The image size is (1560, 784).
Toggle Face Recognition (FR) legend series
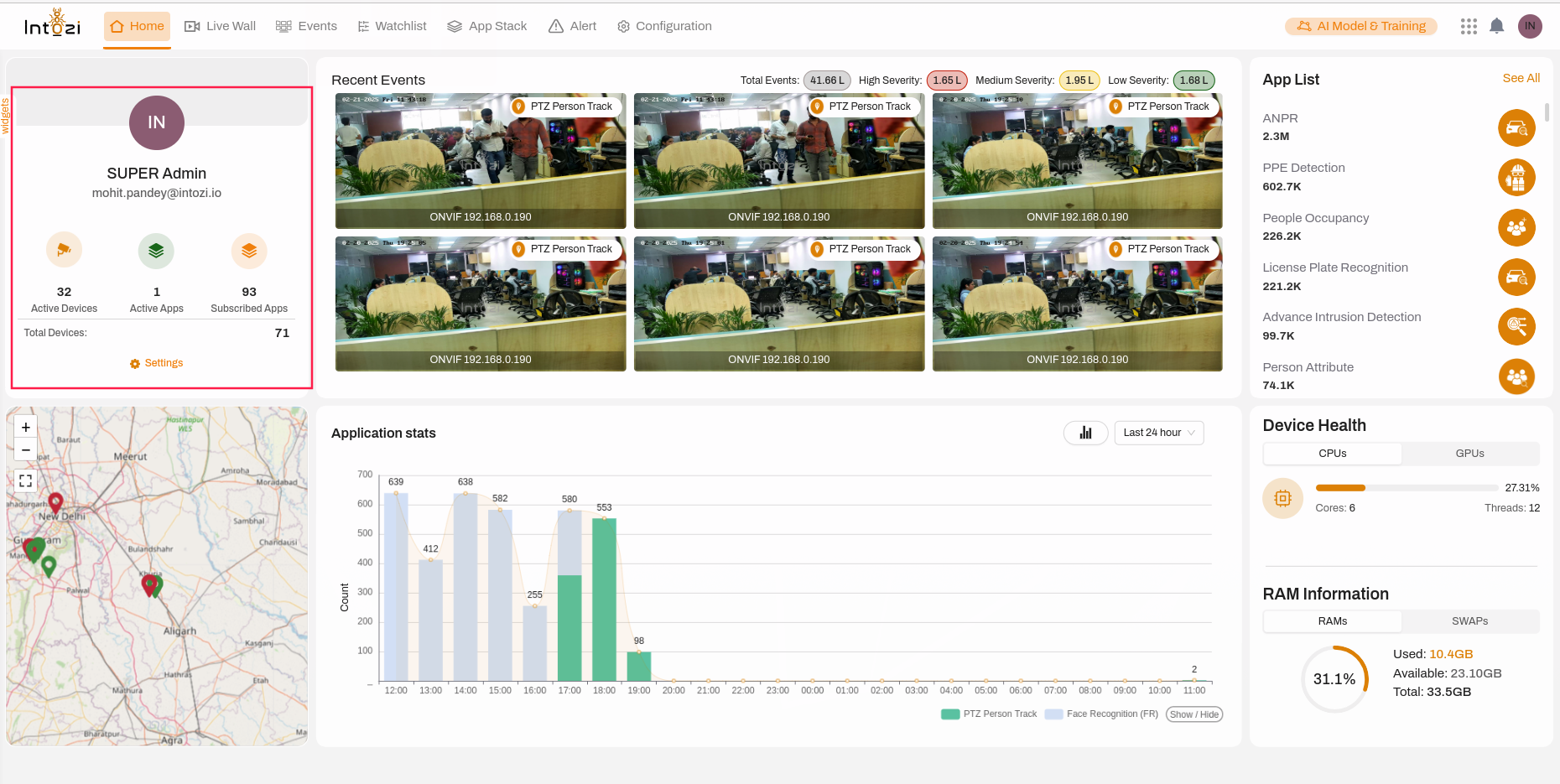[x=1102, y=714]
